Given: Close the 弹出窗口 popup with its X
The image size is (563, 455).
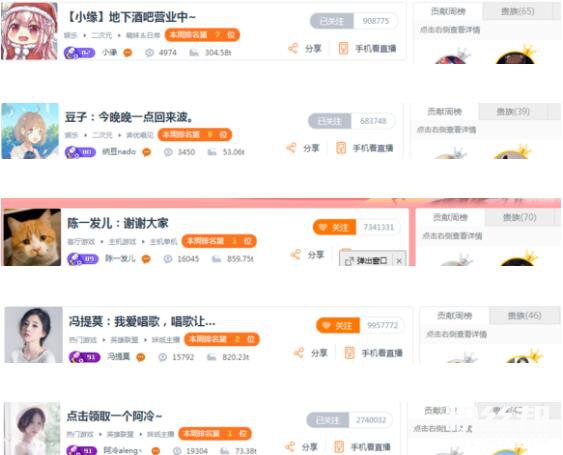Looking at the screenshot, I should [399, 261].
